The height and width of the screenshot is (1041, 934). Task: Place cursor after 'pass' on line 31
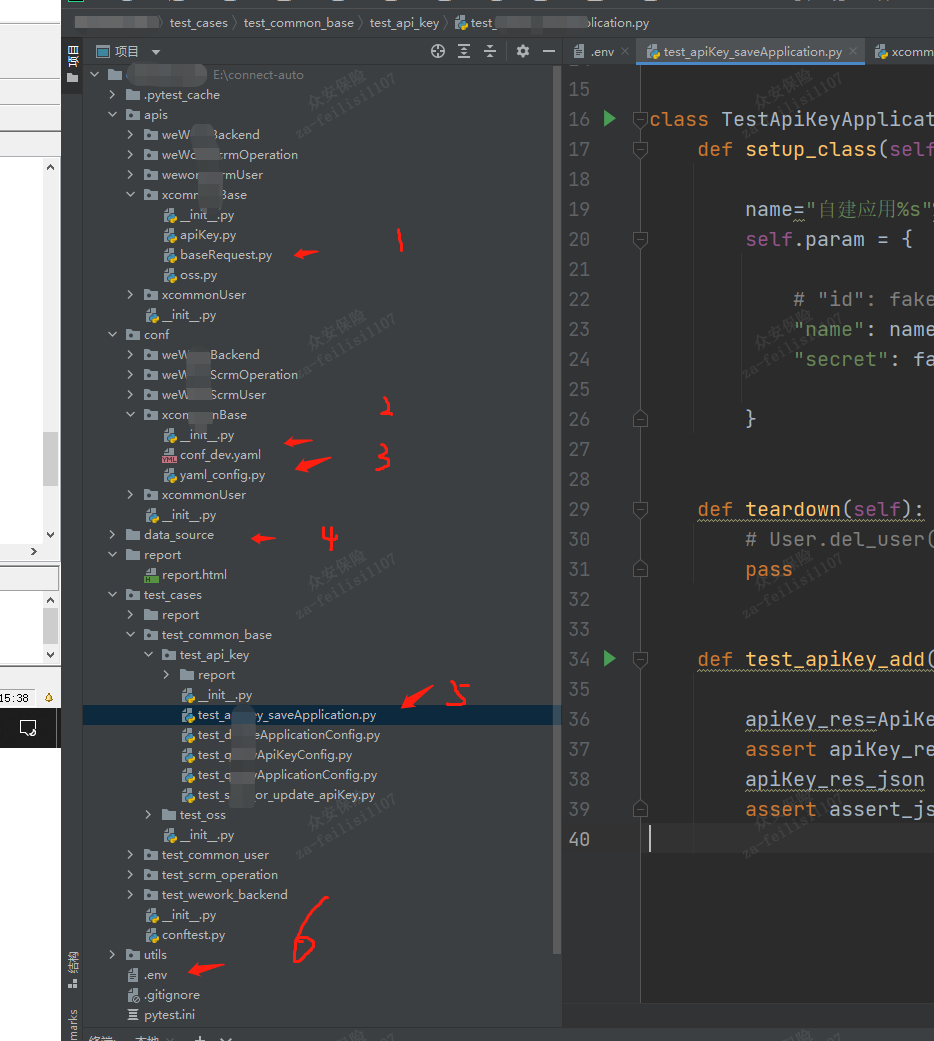pos(793,570)
